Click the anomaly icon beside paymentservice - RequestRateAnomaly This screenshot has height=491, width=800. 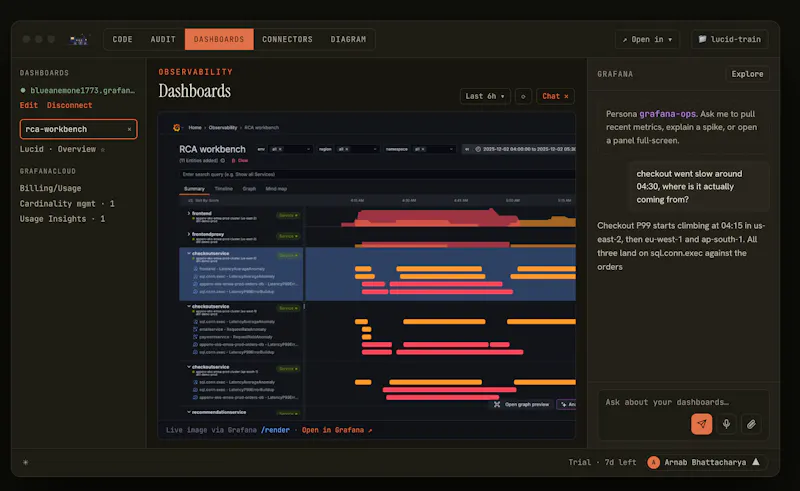pos(195,337)
